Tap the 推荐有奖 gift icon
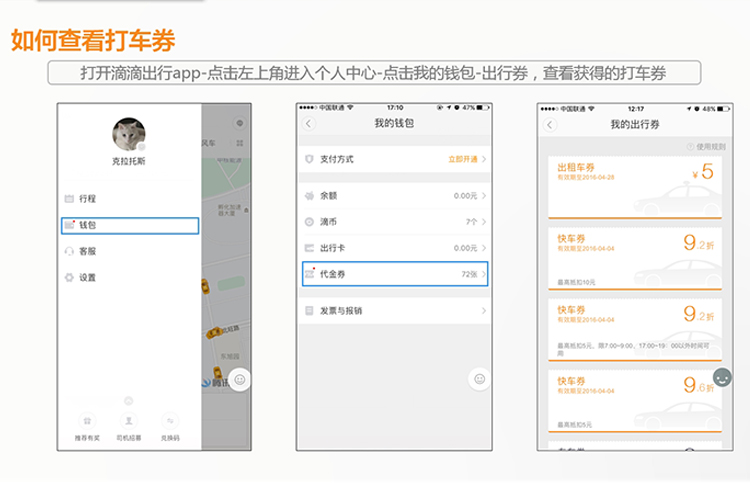 click(87, 421)
